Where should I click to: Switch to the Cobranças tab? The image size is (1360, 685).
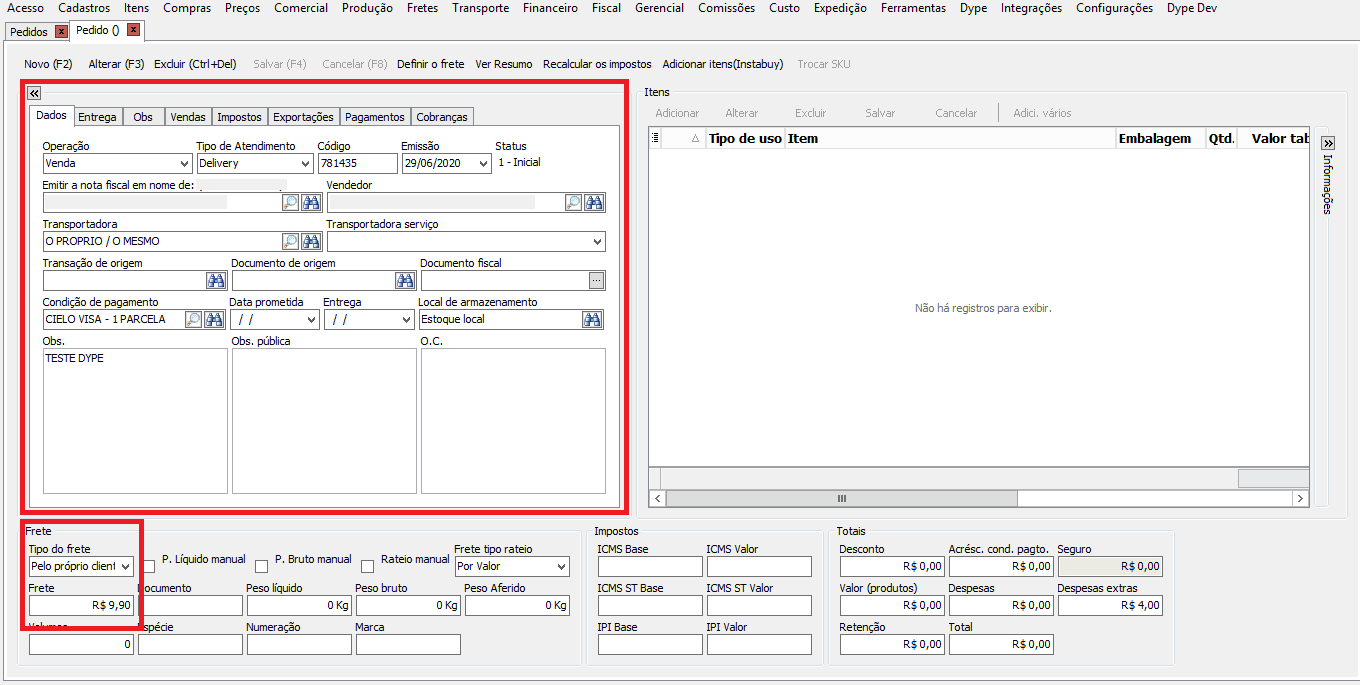[441, 117]
